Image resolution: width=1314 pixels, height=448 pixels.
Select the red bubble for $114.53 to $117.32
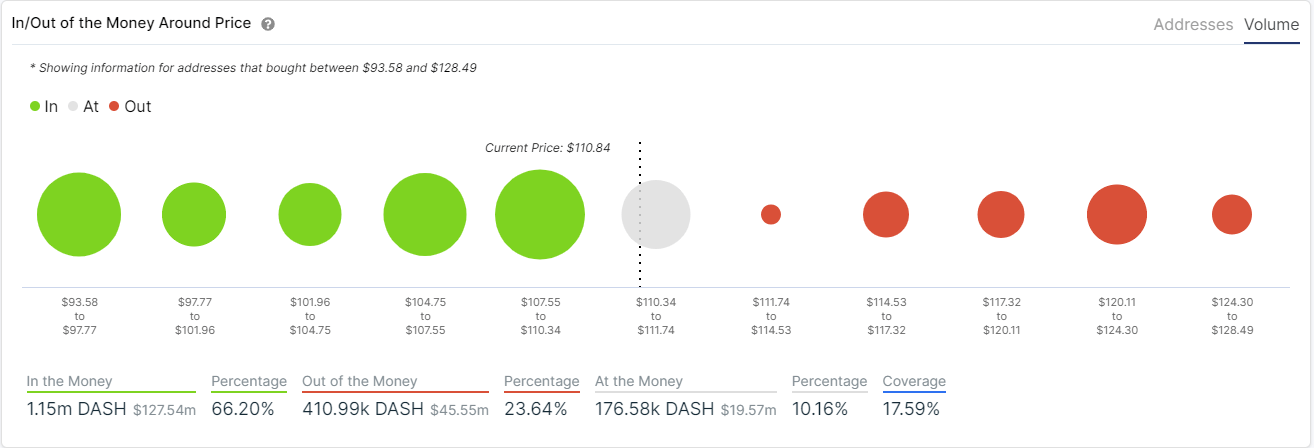886,215
